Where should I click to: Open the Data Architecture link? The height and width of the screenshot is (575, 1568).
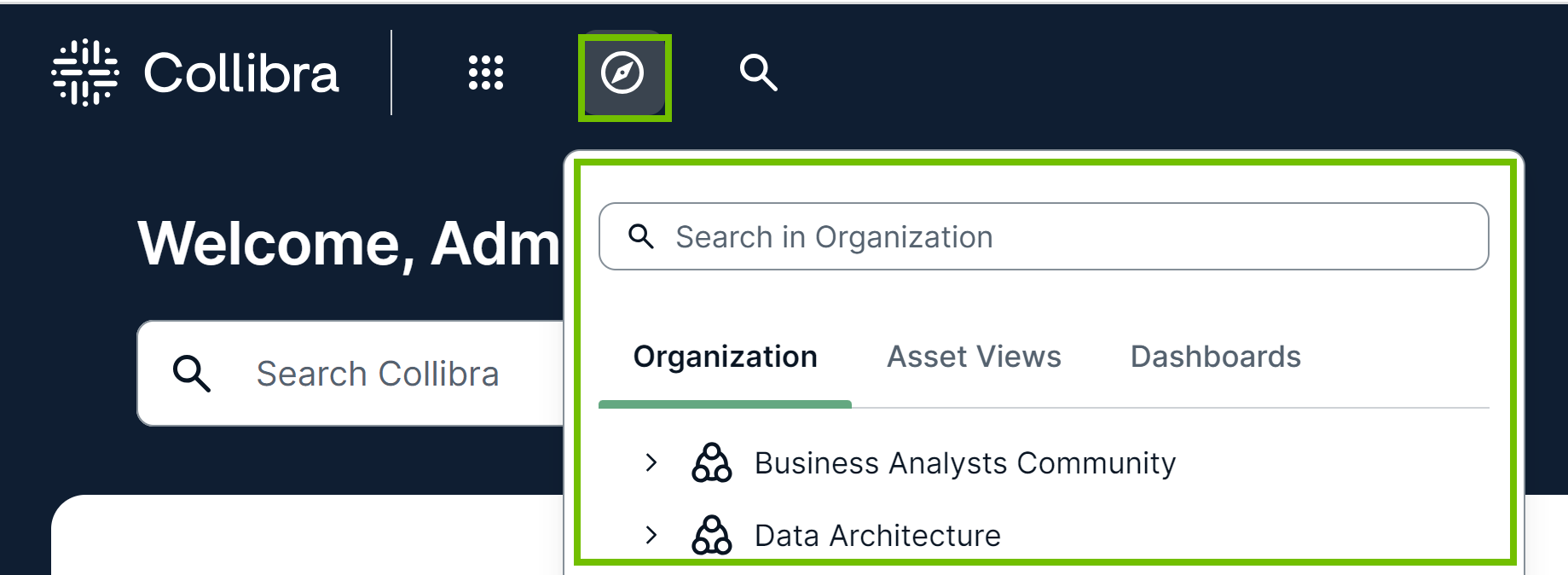(x=877, y=536)
